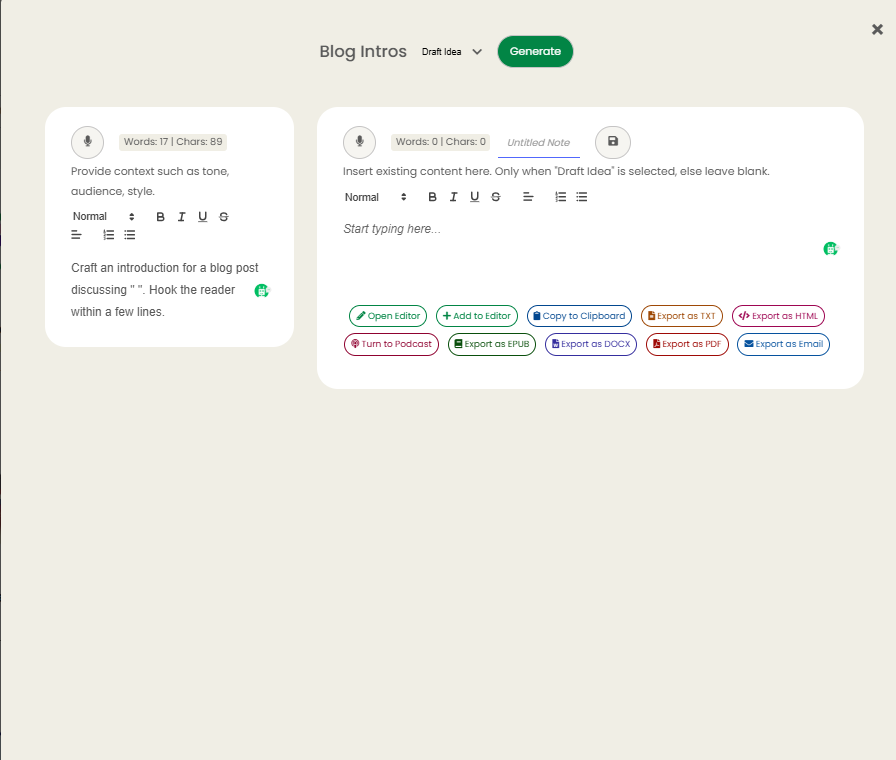This screenshot has width=896, height=760.
Task: Click Copy to Clipboard button
Action: pos(579,316)
